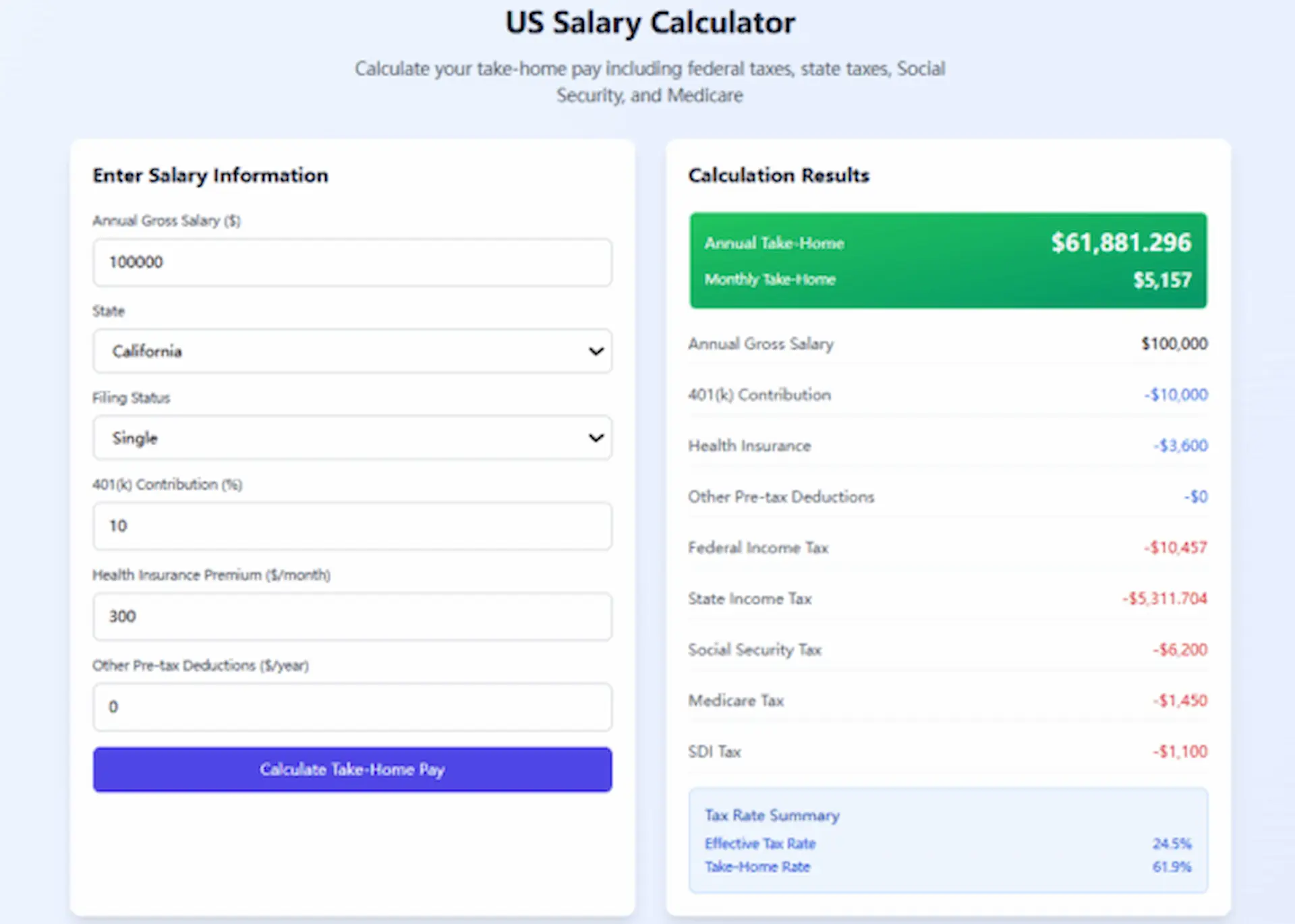The width and height of the screenshot is (1295, 924).
Task: Click the Calculate Take-Home Pay button
Action: pyautogui.click(x=352, y=770)
